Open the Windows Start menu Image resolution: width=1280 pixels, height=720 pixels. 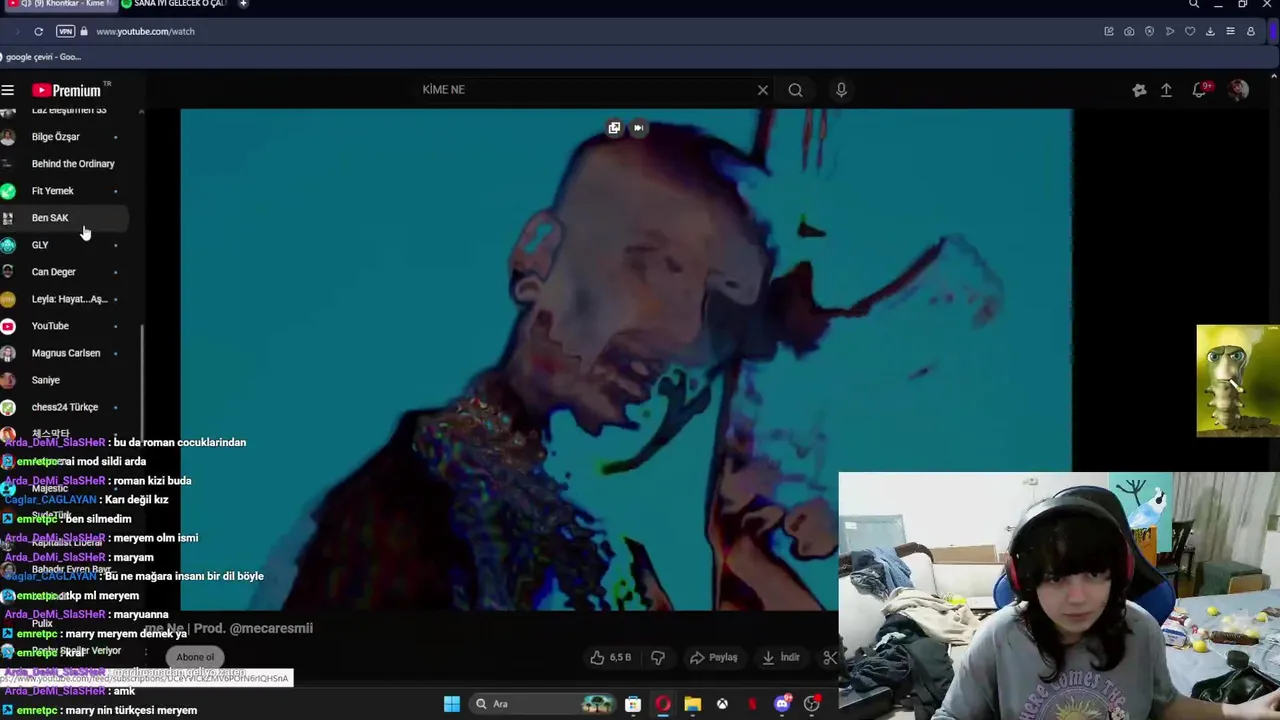tap(452, 704)
